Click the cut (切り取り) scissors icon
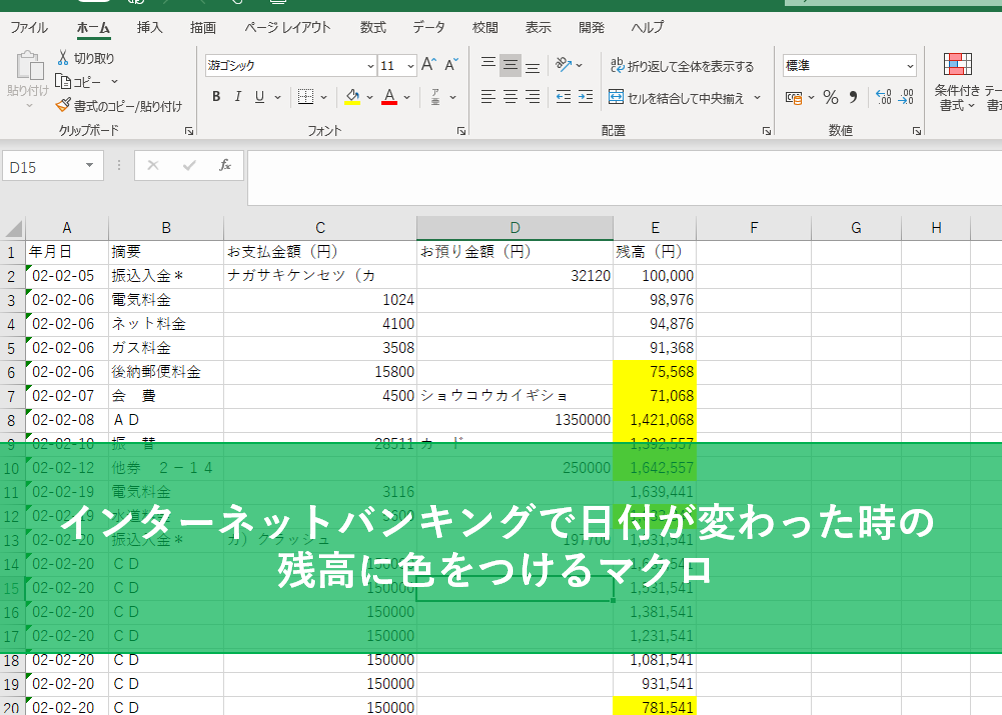The width and height of the screenshot is (1002, 715). [64, 58]
